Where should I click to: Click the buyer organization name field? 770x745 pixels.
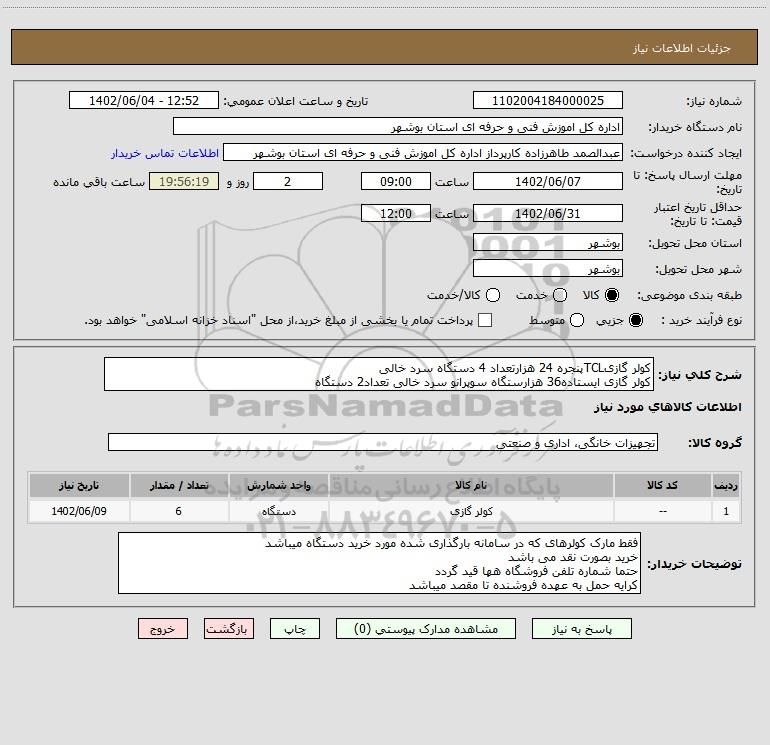coord(398,127)
